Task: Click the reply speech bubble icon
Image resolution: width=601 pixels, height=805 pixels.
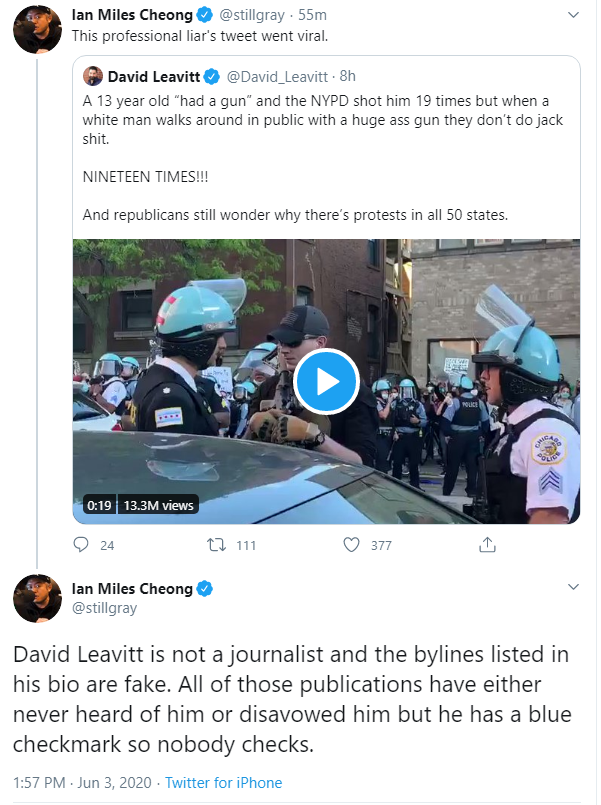Action: point(81,545)
